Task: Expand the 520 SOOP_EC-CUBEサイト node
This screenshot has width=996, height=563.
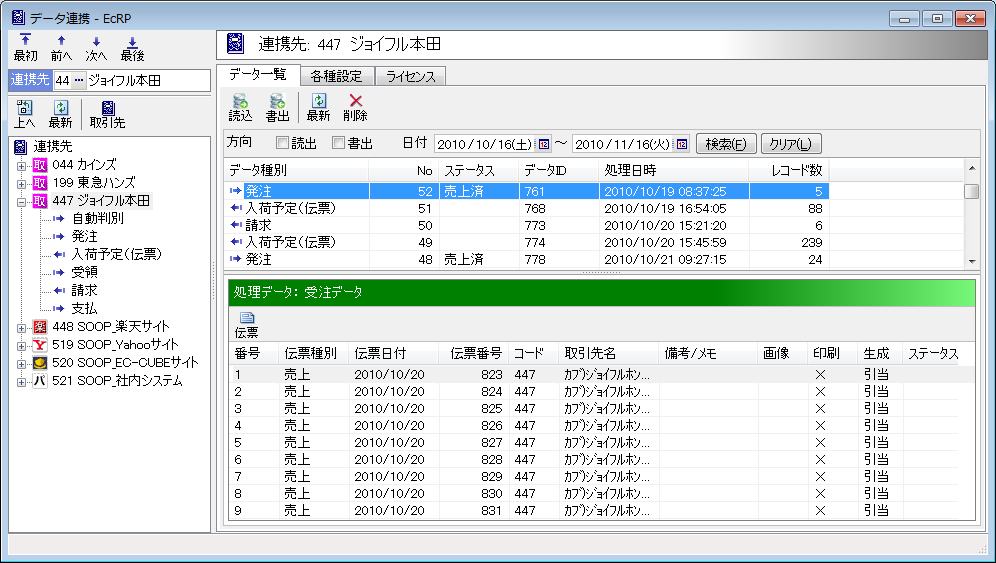Action: (22, 364)
